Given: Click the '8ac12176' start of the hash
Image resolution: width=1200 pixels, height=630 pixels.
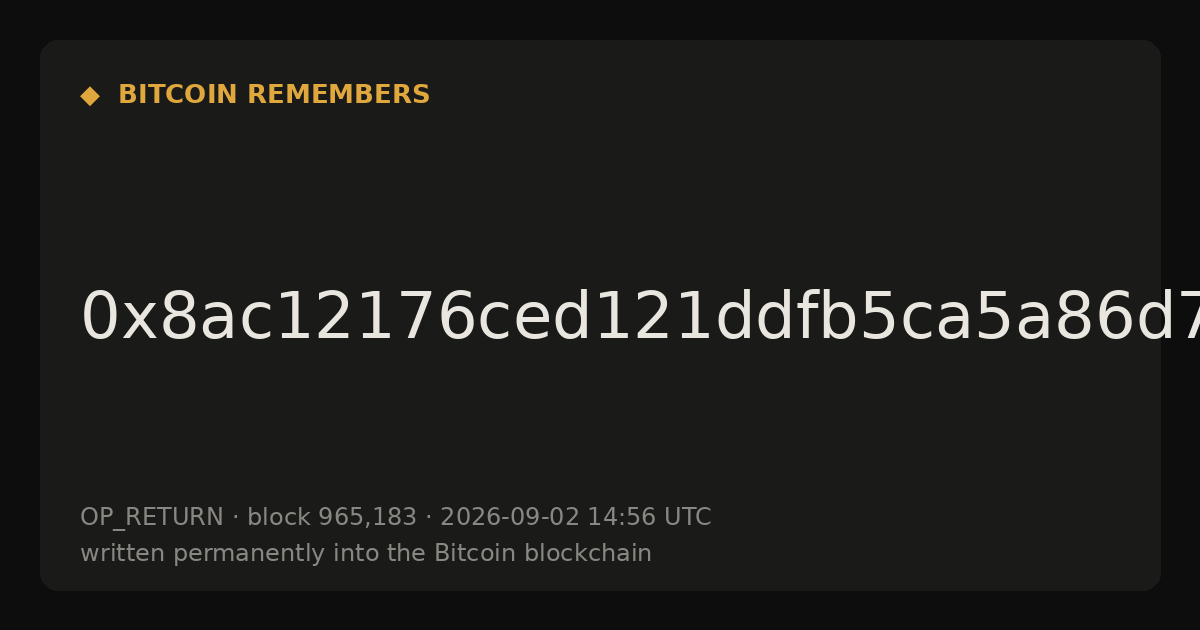Looking at the screenshot, I should 316,318.
